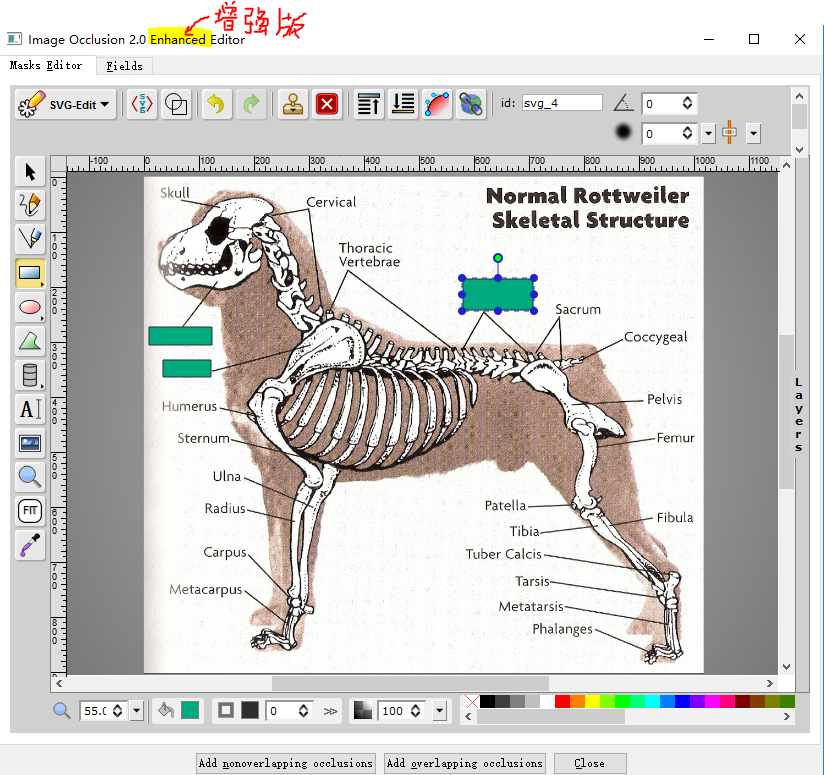The width and height of the screenshot is (824, 775).
Task: Expand the opacity dropdown arrow
Action: pyautogui.click(x=439, y=711)
